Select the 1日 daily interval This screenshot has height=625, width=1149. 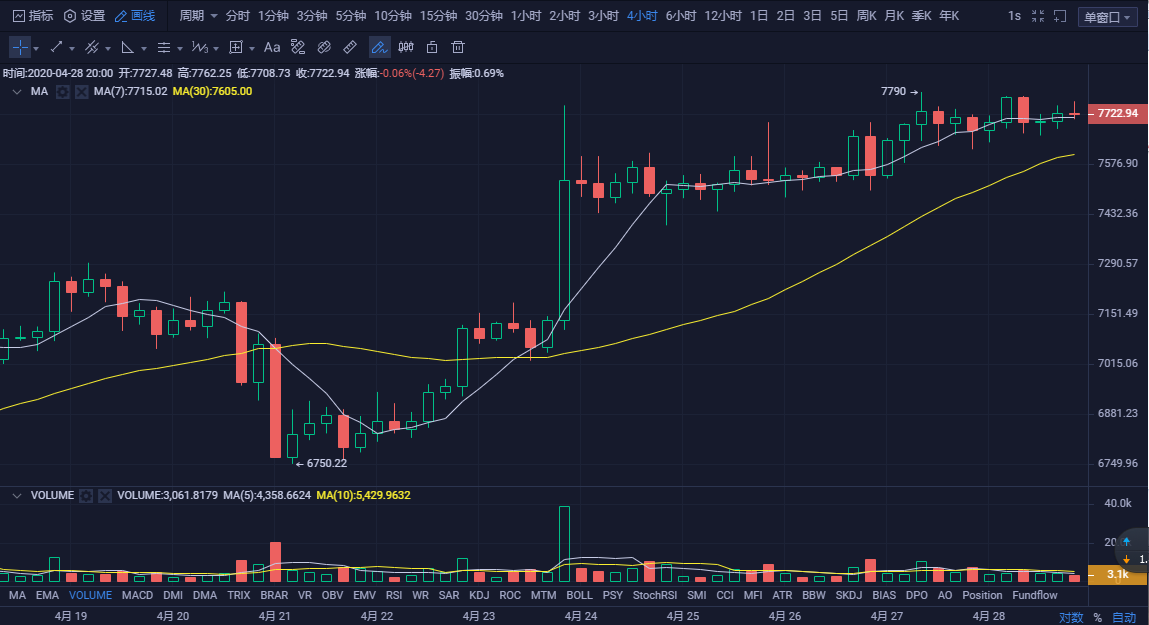pyautogui.click(x=758, y=15)
